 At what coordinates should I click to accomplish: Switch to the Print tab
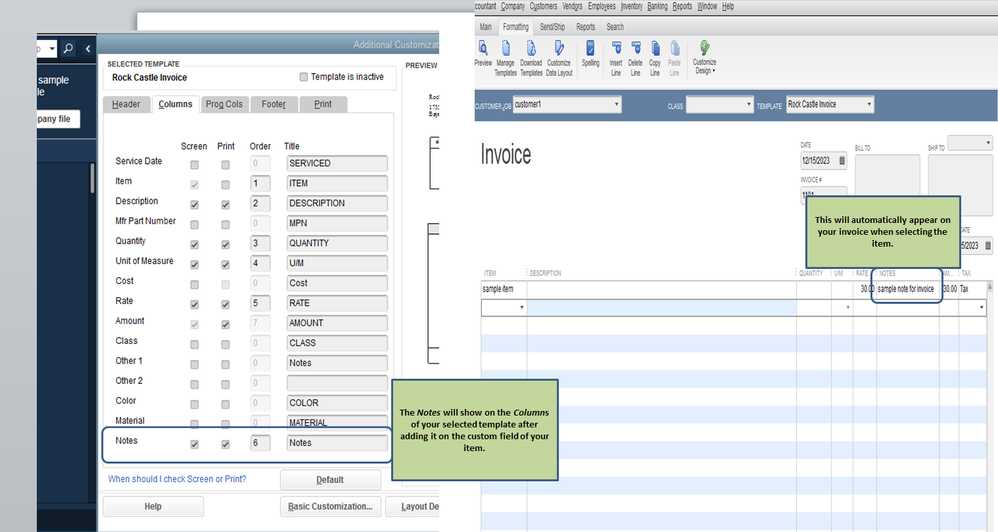[x=323, y=104]
